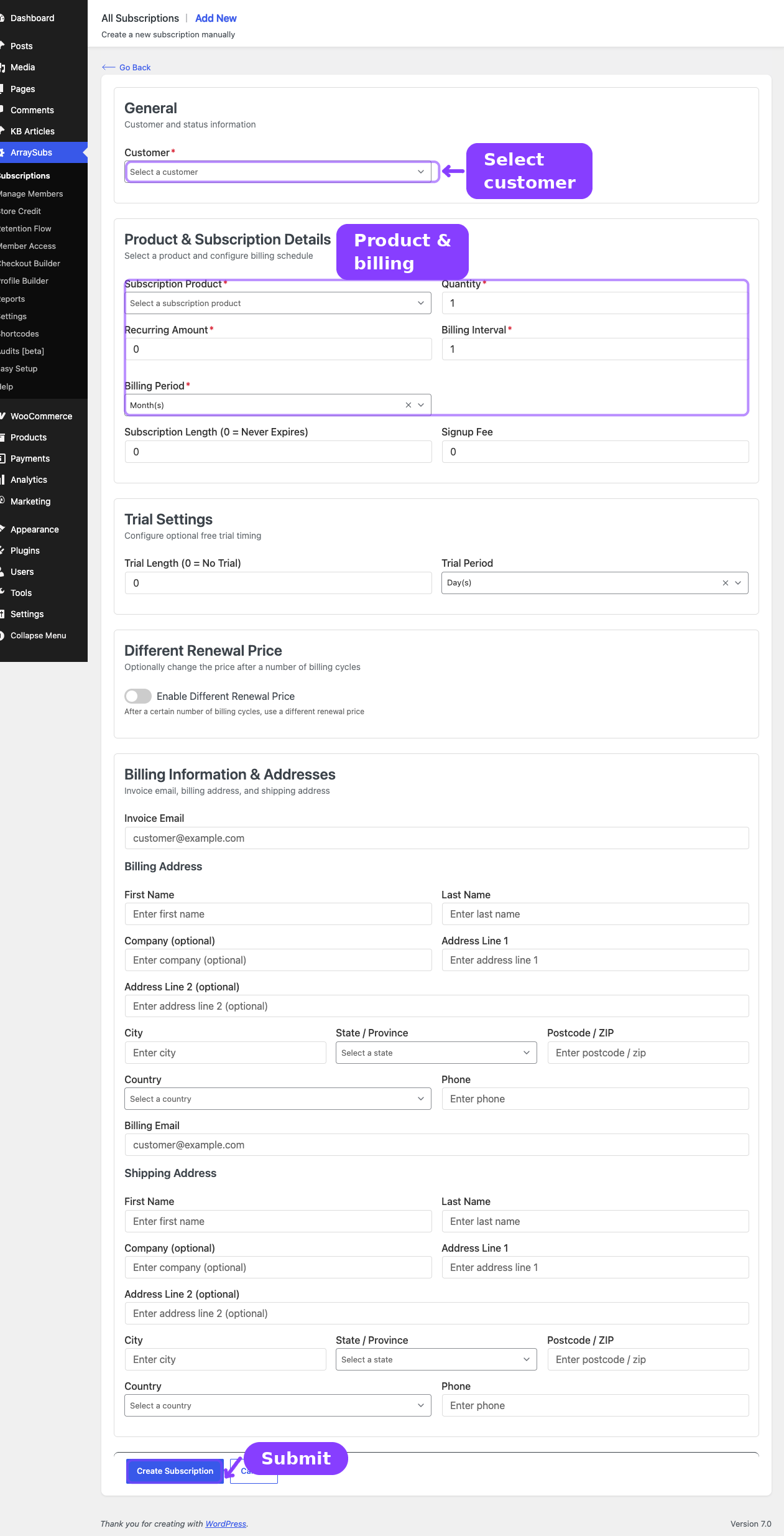784x1536 pixels.
Task: Open Audits [beta] submenu
Action: pyautogui.click(x=22, y=351)
